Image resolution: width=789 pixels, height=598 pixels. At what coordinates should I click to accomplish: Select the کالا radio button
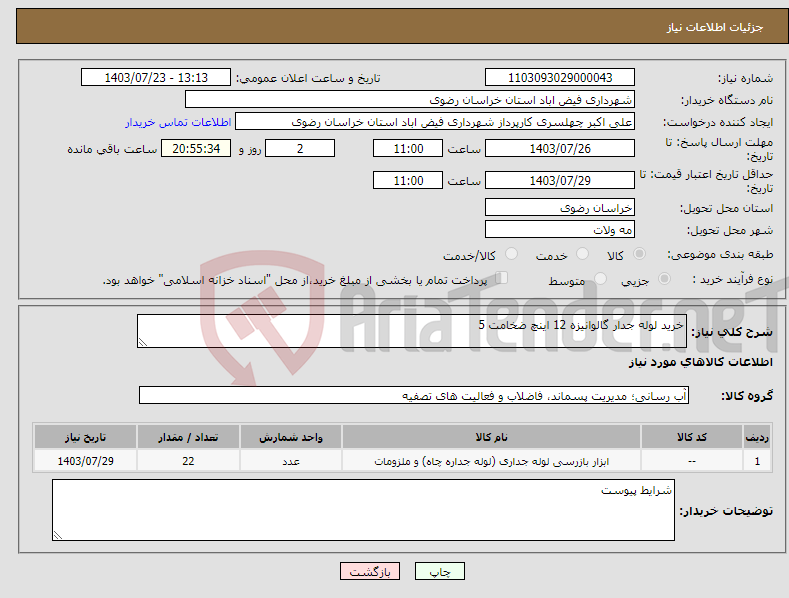tap(639, 254)
